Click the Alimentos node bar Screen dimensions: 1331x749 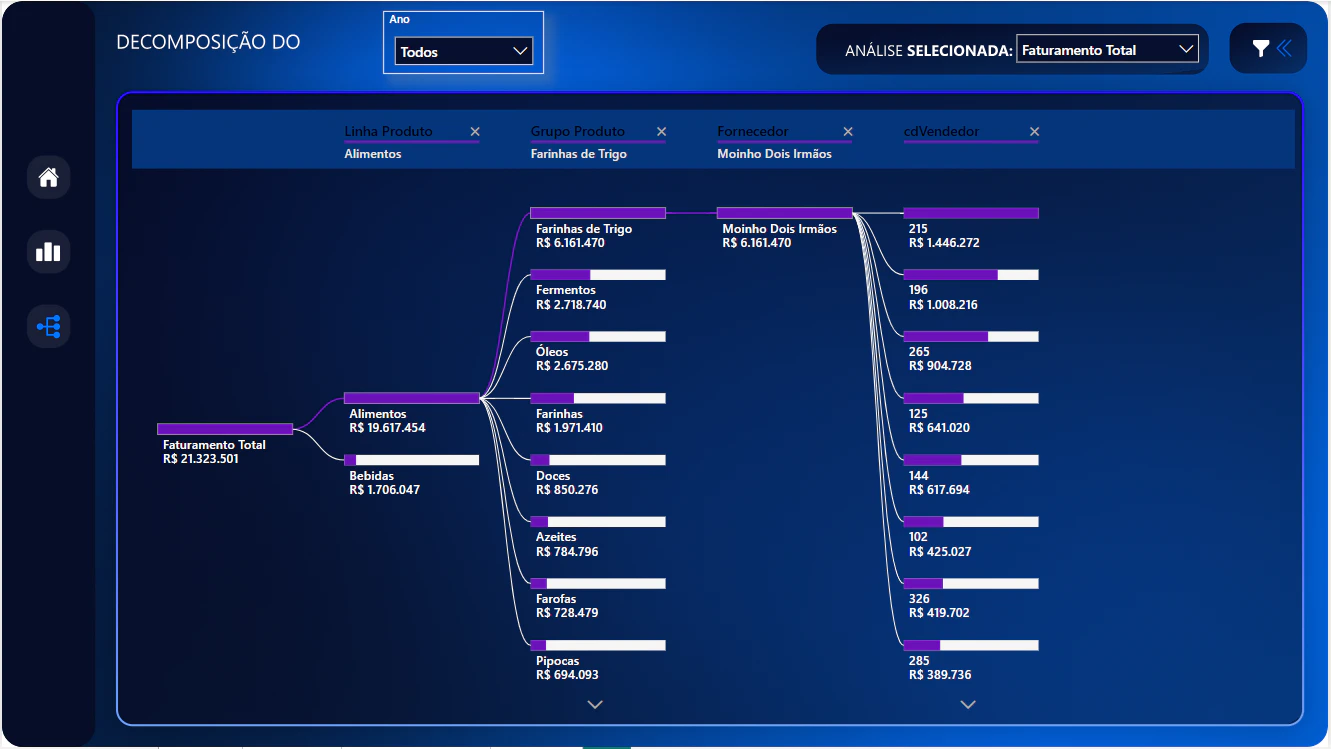pos(411,398)
